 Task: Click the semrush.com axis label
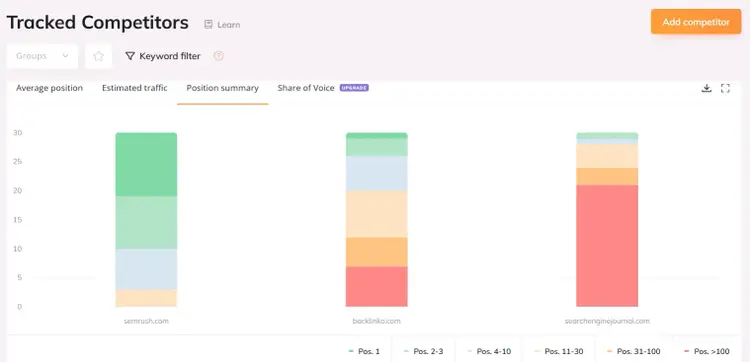tap(146, 321)
